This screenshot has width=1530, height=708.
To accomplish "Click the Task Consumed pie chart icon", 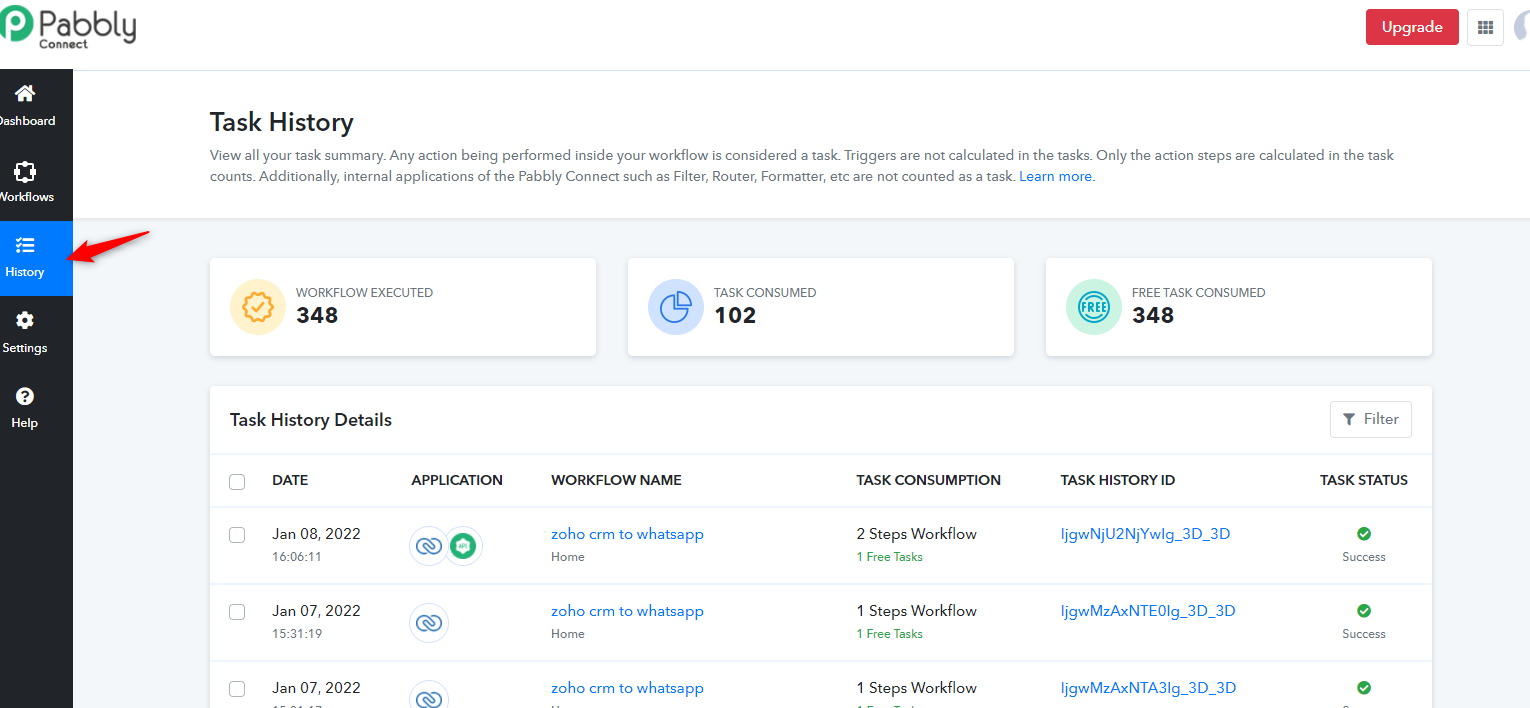I will click(x=676, y=307).
